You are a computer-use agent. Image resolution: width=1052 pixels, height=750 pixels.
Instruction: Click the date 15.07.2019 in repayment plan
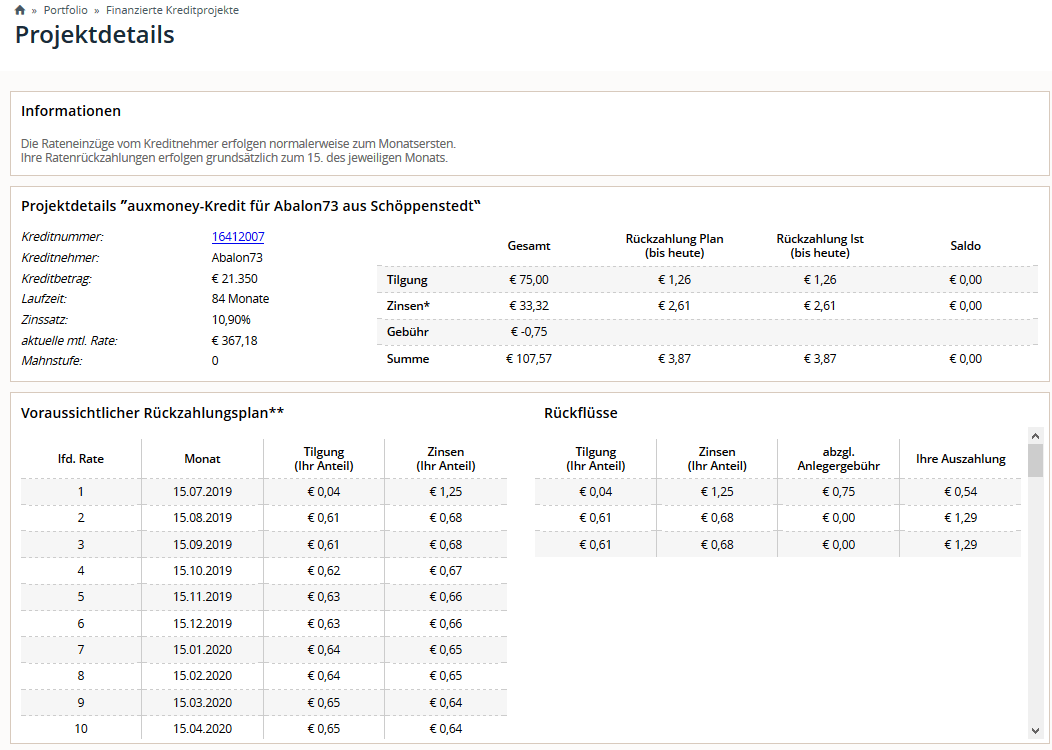click(x=203, y=492)
